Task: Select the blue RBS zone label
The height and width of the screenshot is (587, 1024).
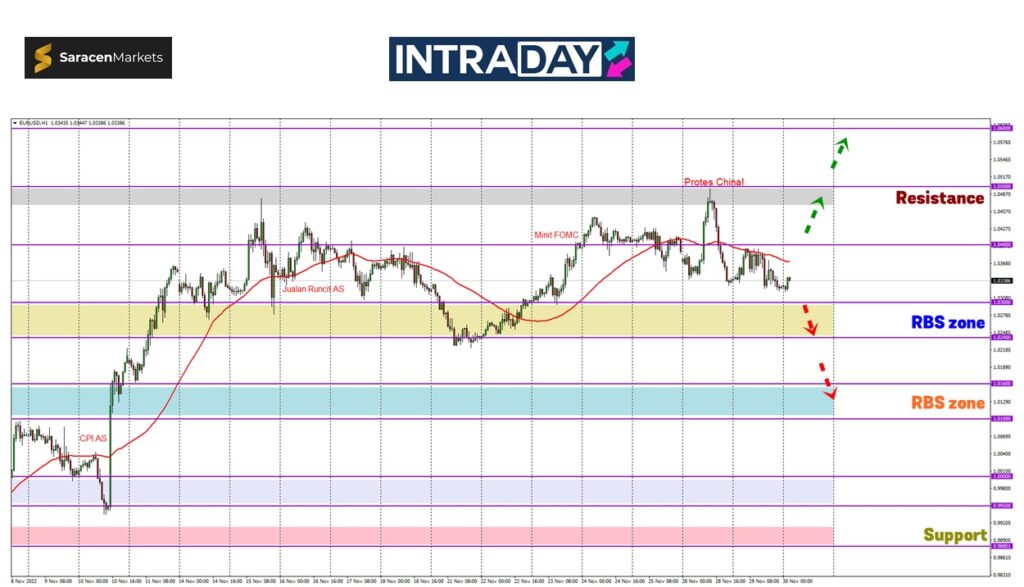Action: click(947, 322)
